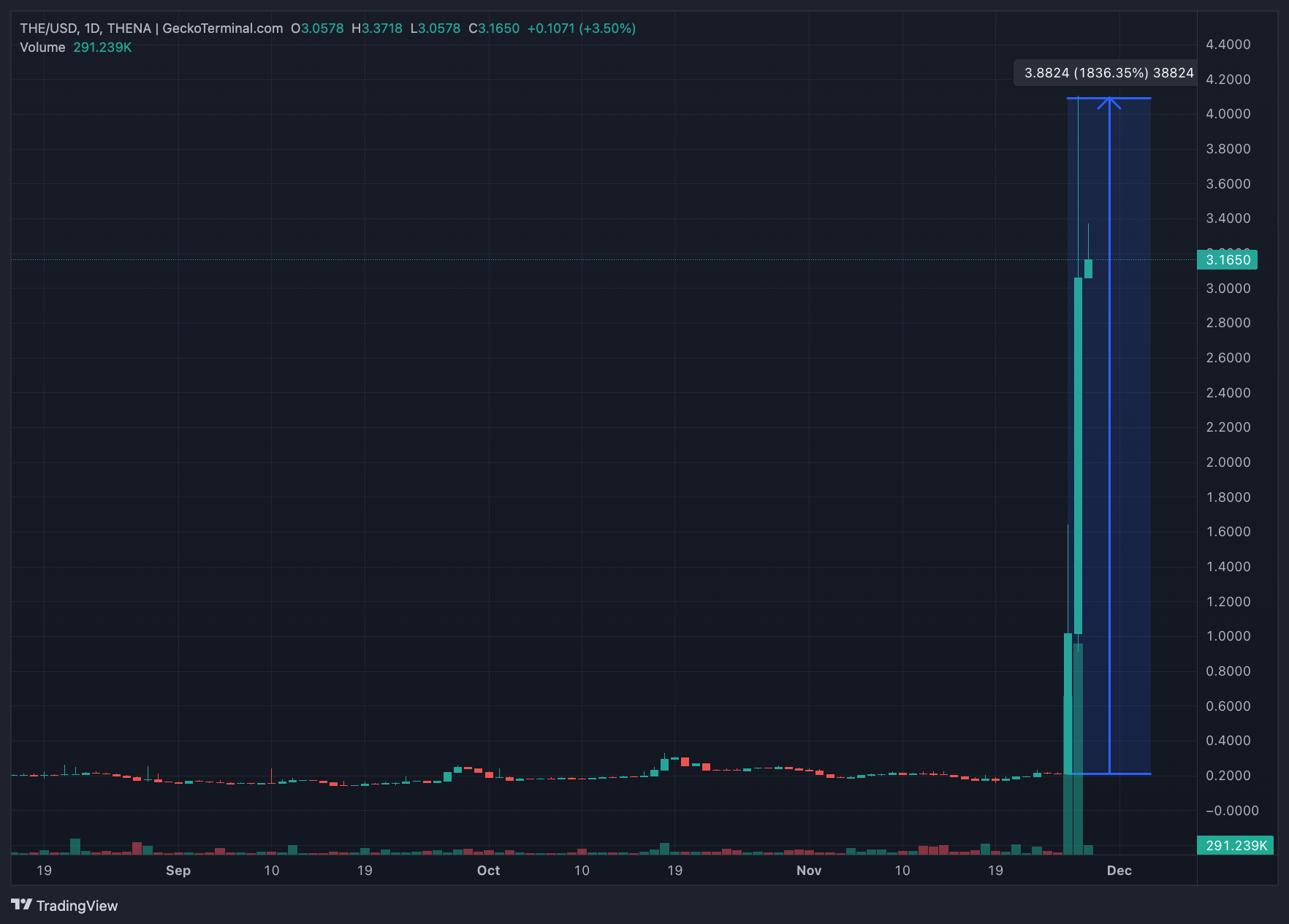Click the Close value C3.1650
The height and width of the screenshot is (924, 1289).
pyautogui.click(x=495, y=28)
